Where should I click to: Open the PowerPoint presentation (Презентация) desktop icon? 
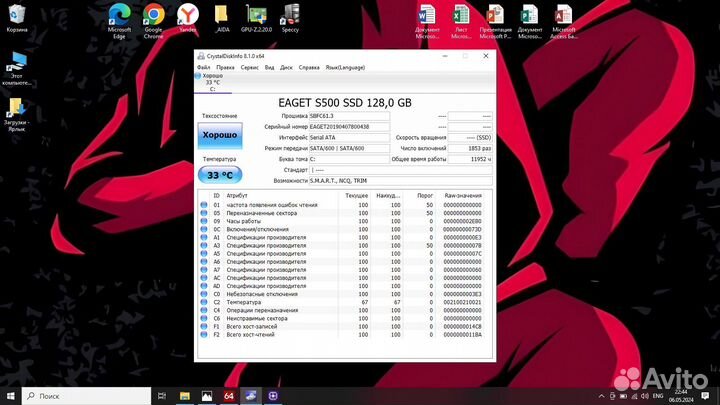point(495,21)
